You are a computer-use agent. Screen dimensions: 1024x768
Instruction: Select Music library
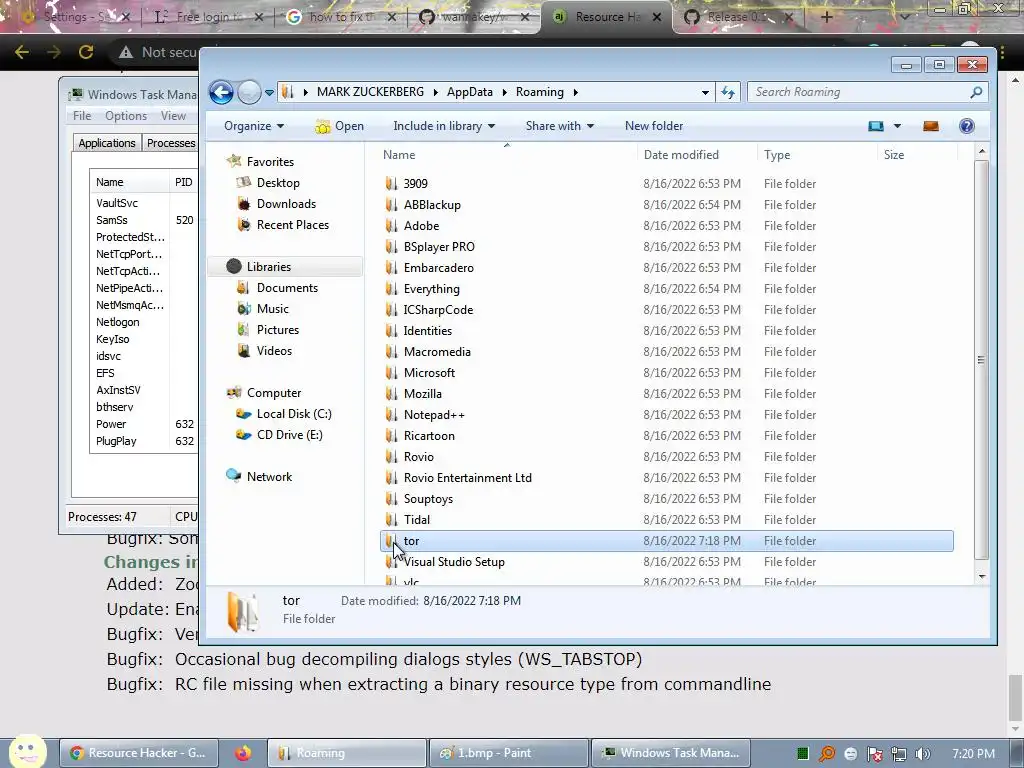[272, 309]
